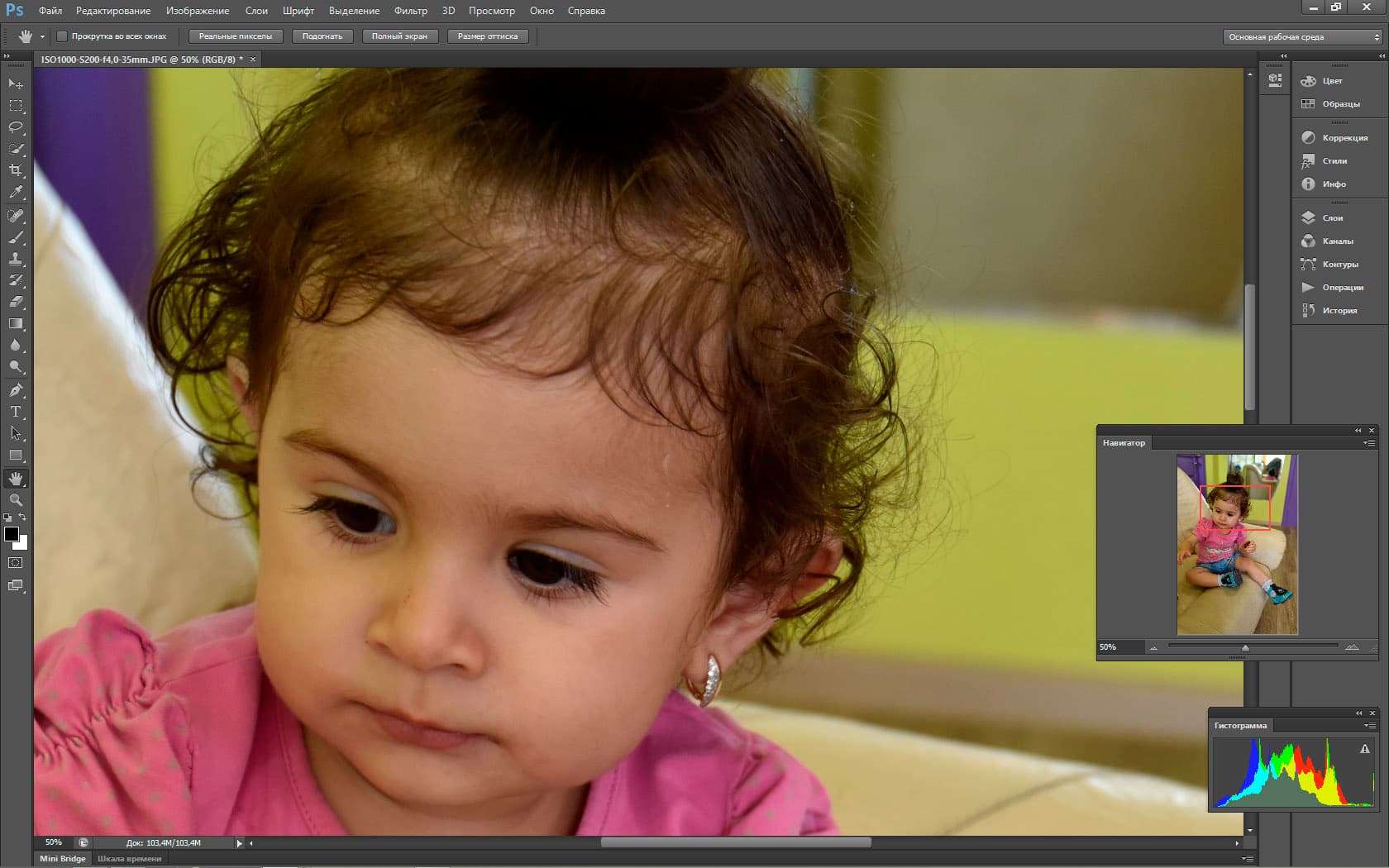Select the Crop tool

(x=16, y=170)
